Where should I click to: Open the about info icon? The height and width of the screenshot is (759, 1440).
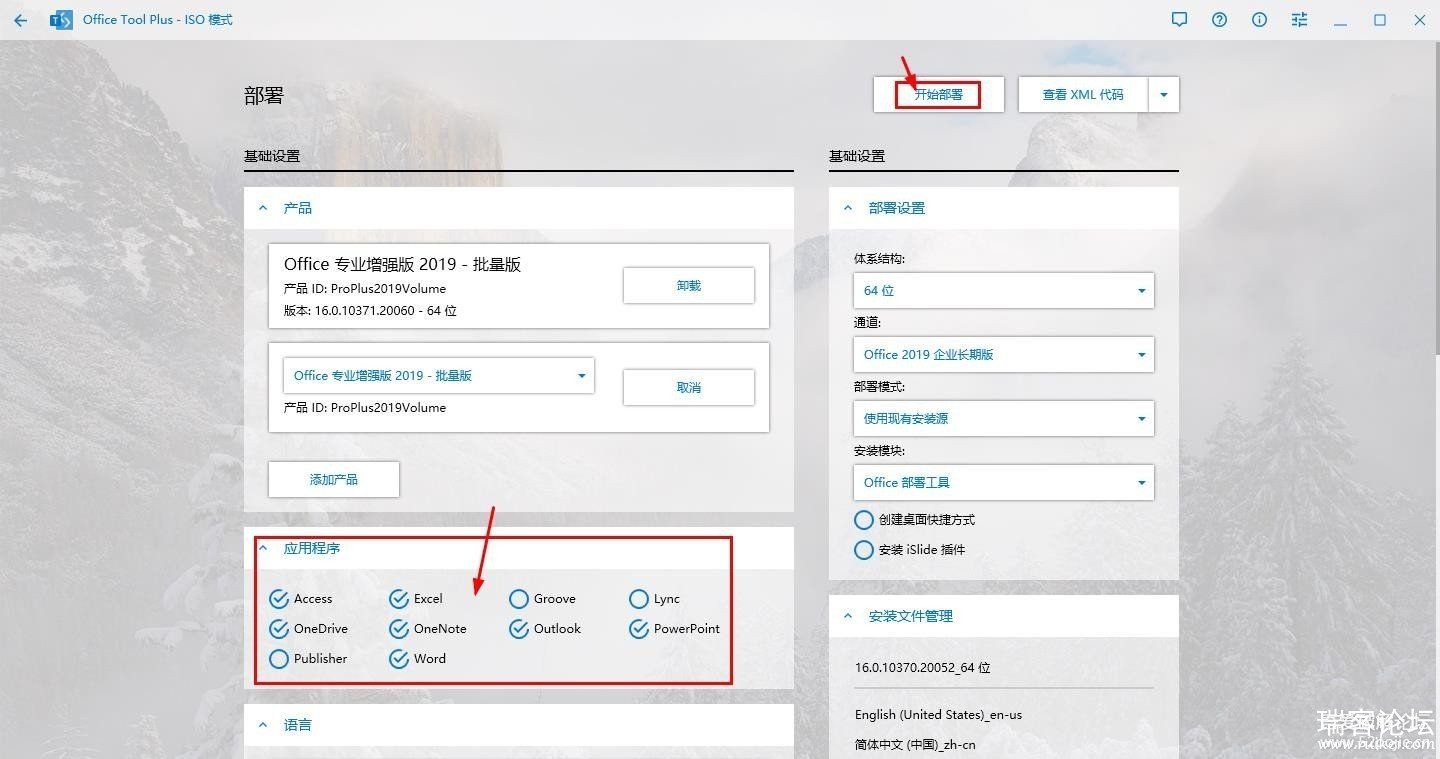[x=1259, y=20]
